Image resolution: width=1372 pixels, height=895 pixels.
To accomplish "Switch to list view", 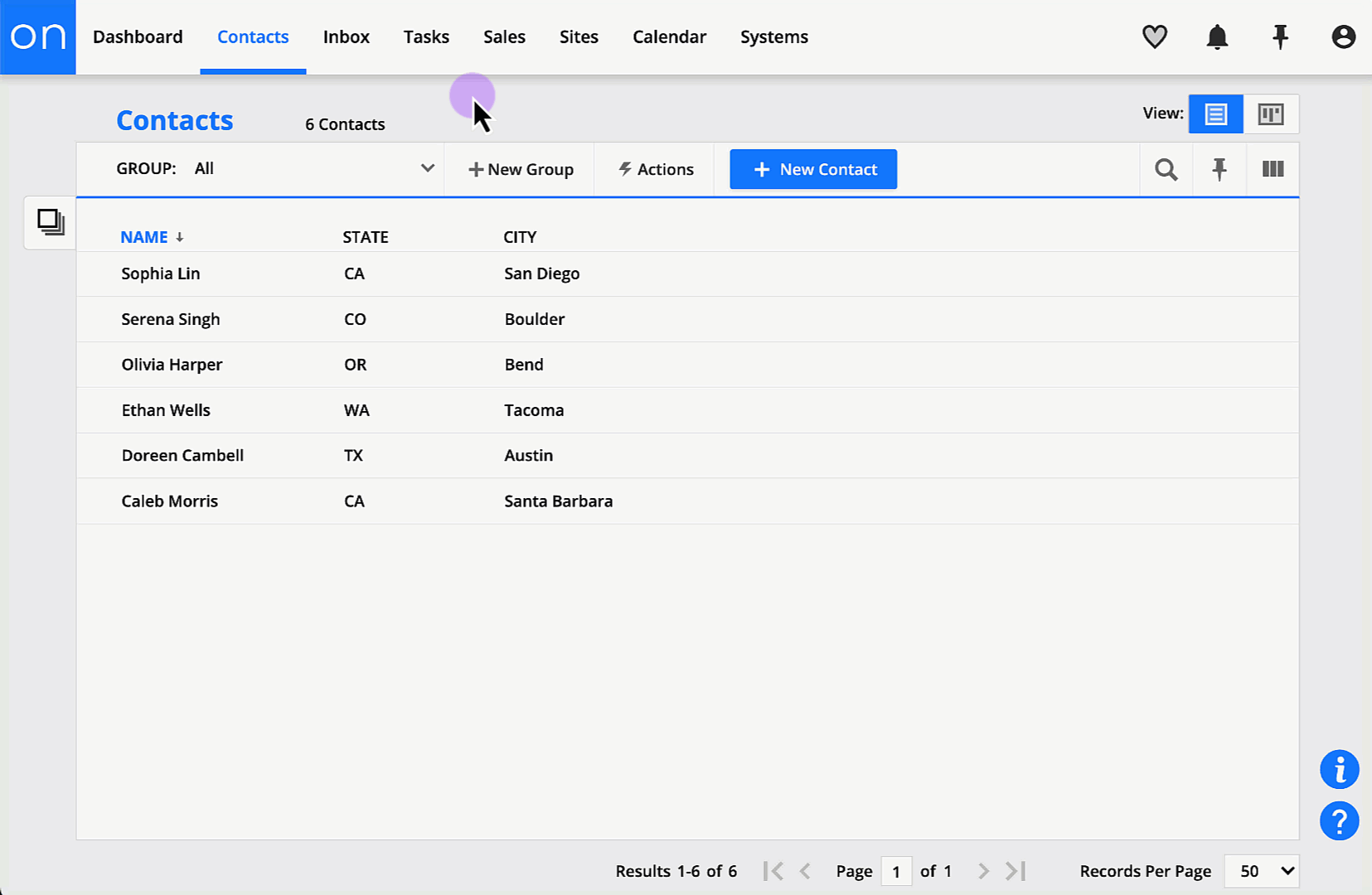I will pyautogui.click(x=1215, y=114).
